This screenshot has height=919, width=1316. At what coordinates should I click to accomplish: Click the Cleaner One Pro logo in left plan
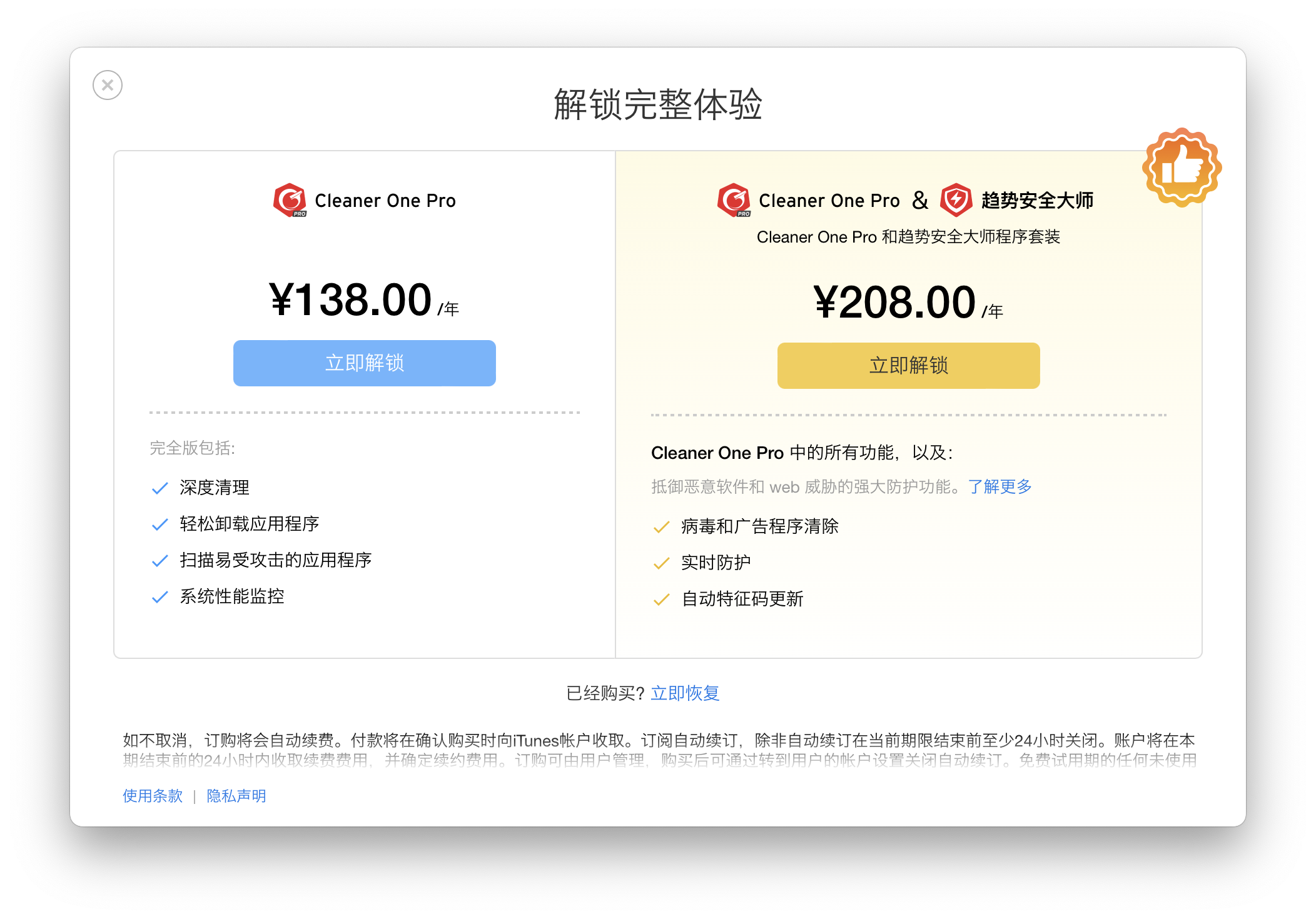(x=290, y=200)
